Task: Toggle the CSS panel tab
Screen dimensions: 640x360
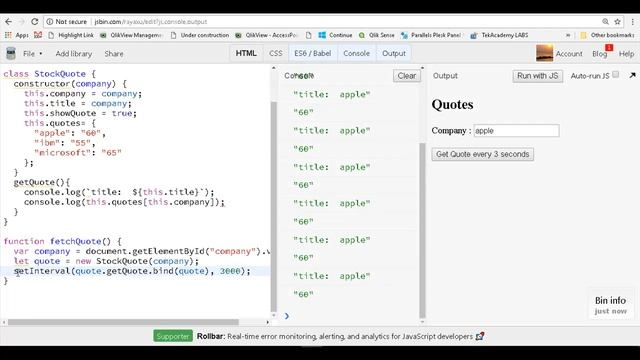Action: [276, 53]
